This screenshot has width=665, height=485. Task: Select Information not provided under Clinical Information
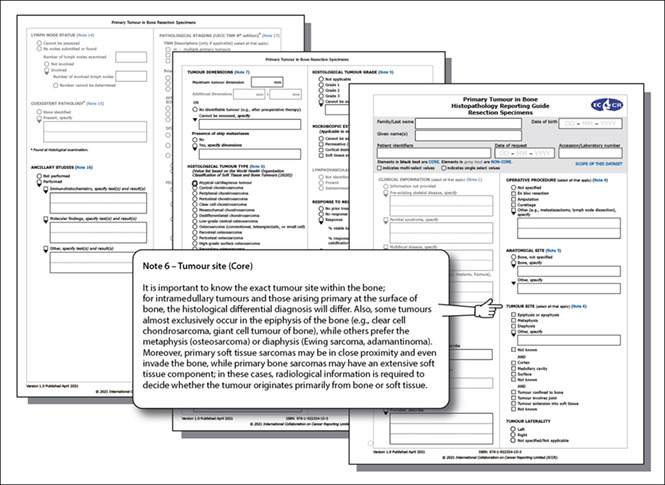click(386, 186)
